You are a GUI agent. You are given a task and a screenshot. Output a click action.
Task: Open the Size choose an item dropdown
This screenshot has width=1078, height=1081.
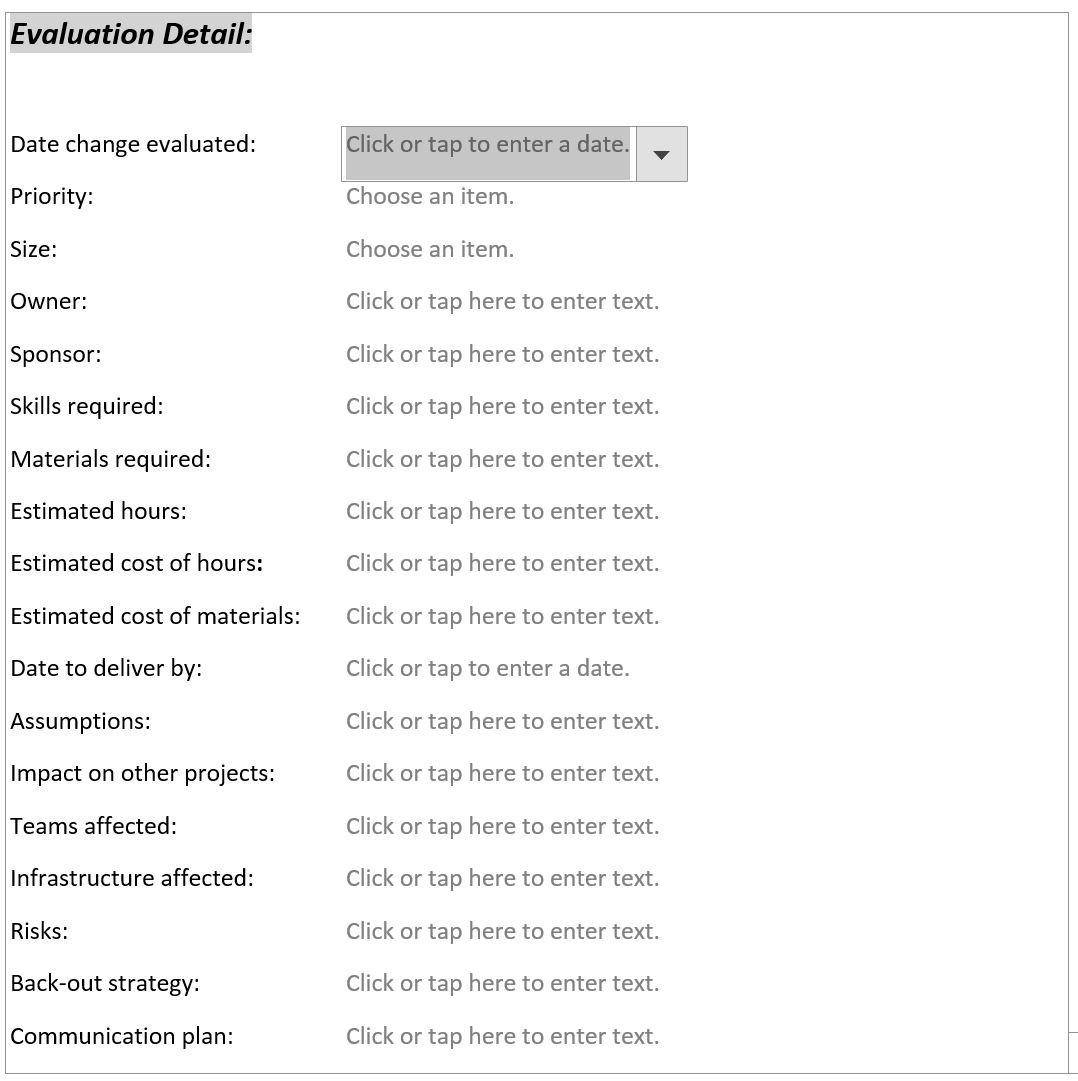click(x=430, y=250)
